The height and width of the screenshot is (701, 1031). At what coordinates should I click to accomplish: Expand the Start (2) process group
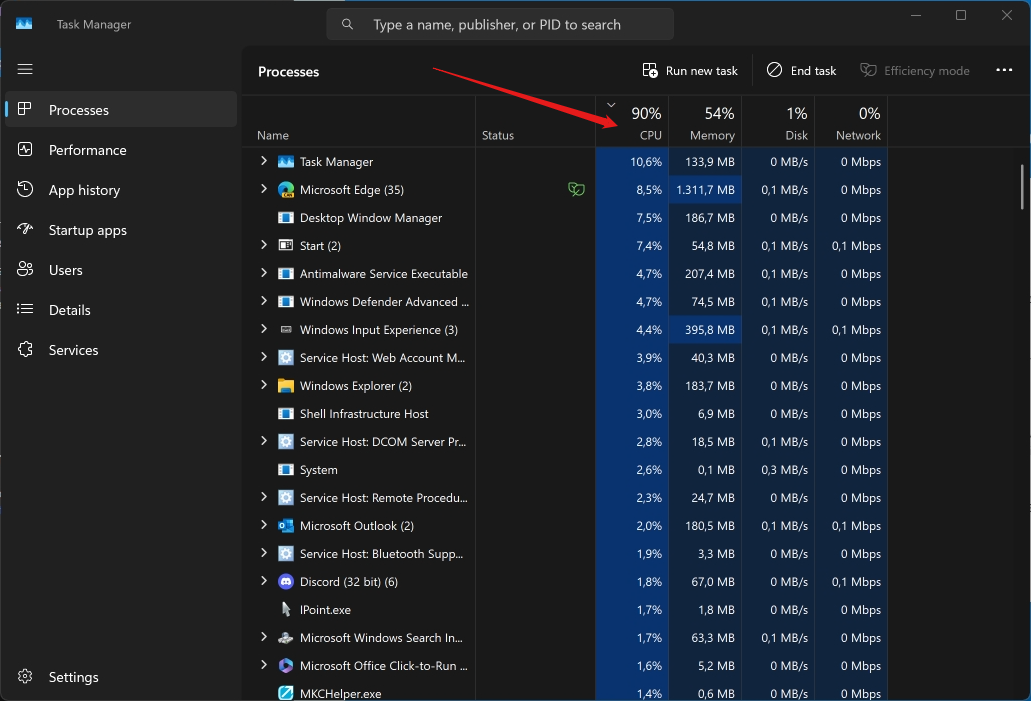click(x=264, y=245)
